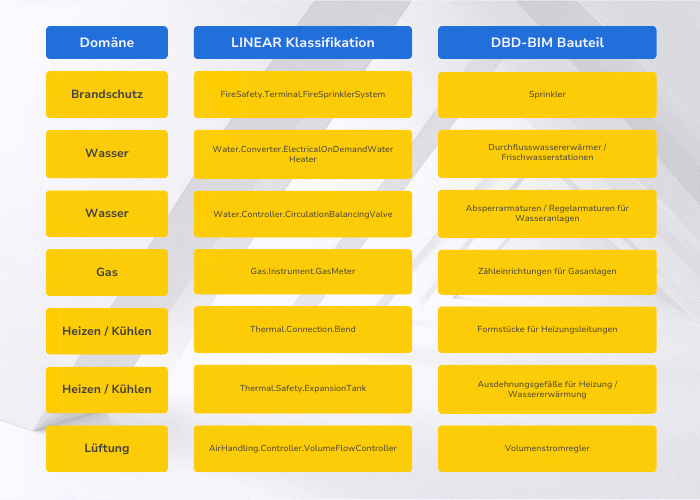Image resolution: width=700 pixels, height=500 pixels.
Task: Select Durchflusswassererwärmer / Frischwasserstationen cell
Action: [x=547, y=154]
